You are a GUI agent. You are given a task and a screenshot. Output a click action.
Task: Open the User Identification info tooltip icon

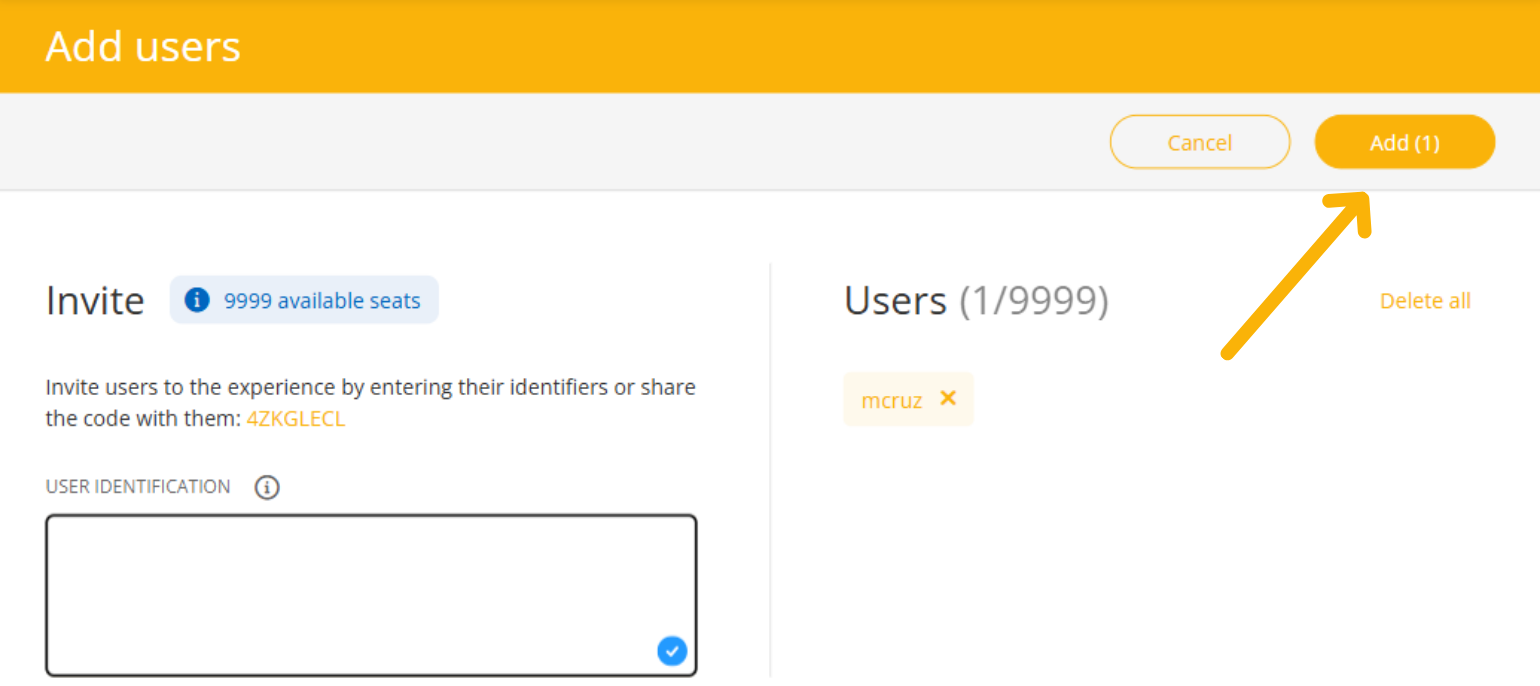tap(267, 488)
